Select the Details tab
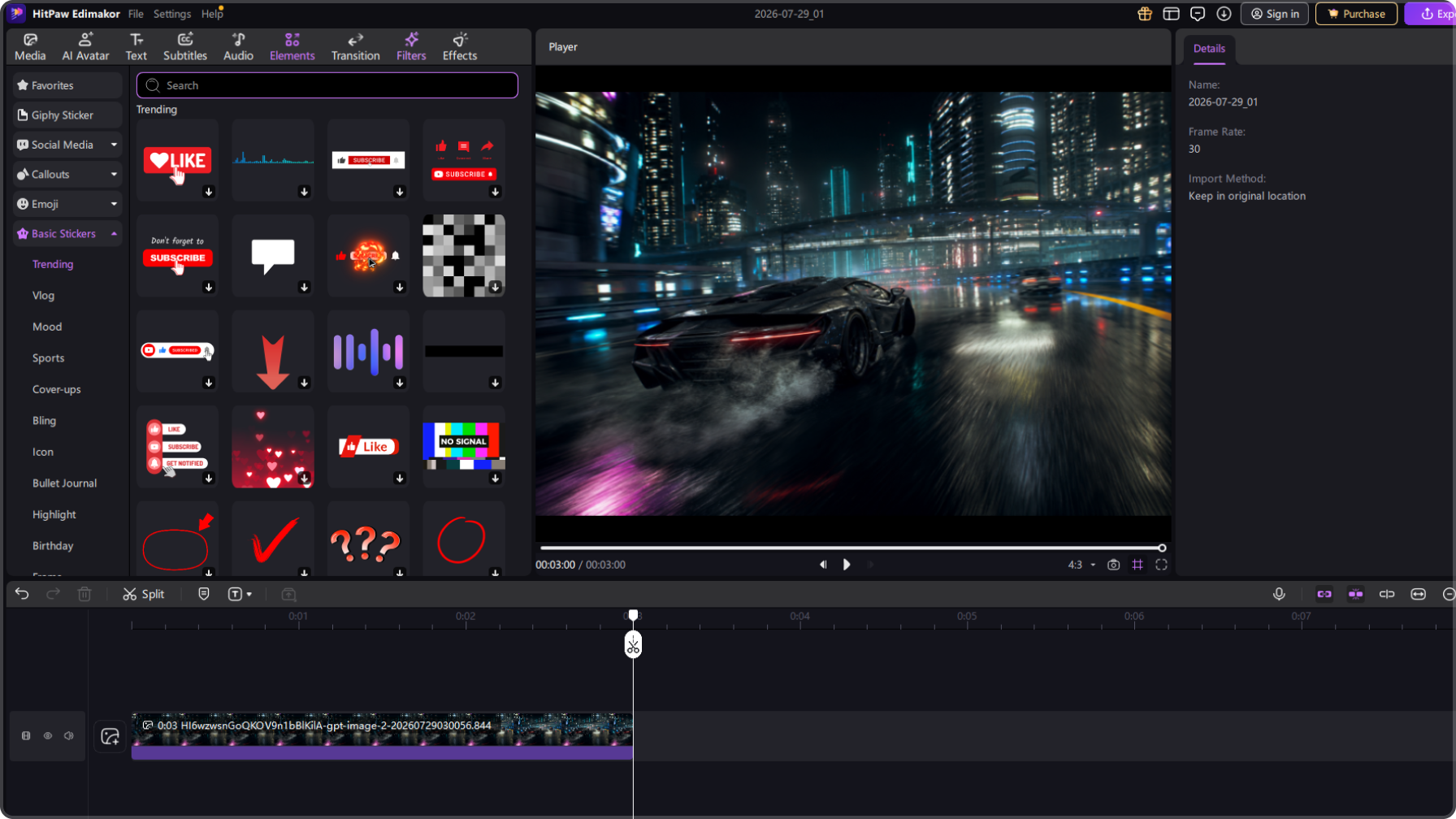The image size is (1456, 819). tap(1209, 49)
